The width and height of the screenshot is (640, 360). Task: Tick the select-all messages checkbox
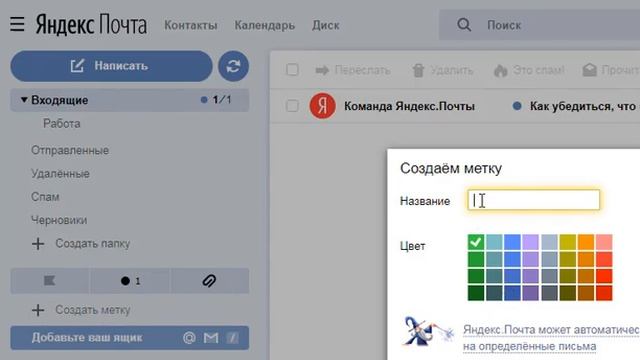pyautogui.click(x=292, y=70)
